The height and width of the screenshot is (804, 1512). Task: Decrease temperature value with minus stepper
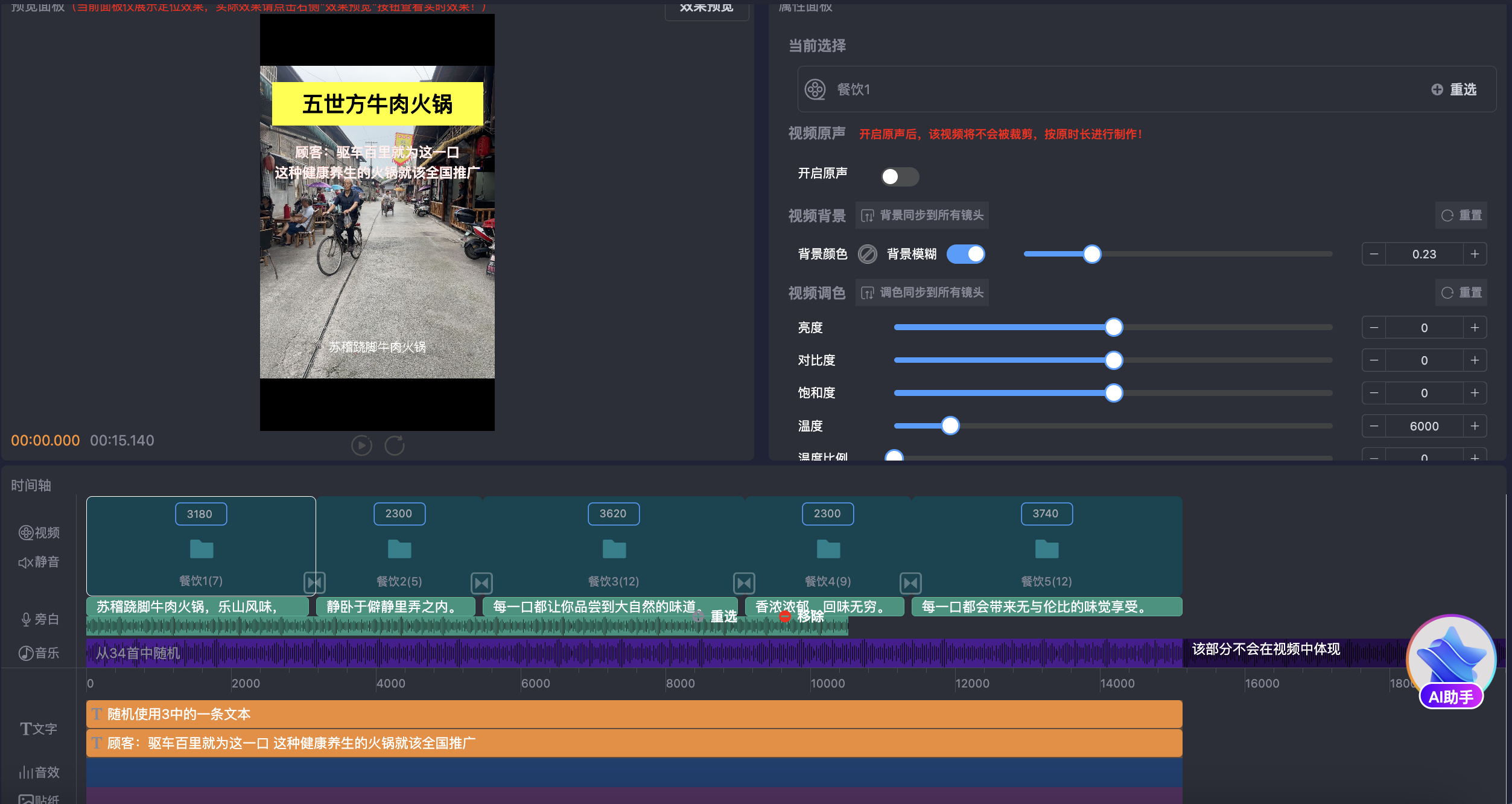click(x=1374, y=426)
